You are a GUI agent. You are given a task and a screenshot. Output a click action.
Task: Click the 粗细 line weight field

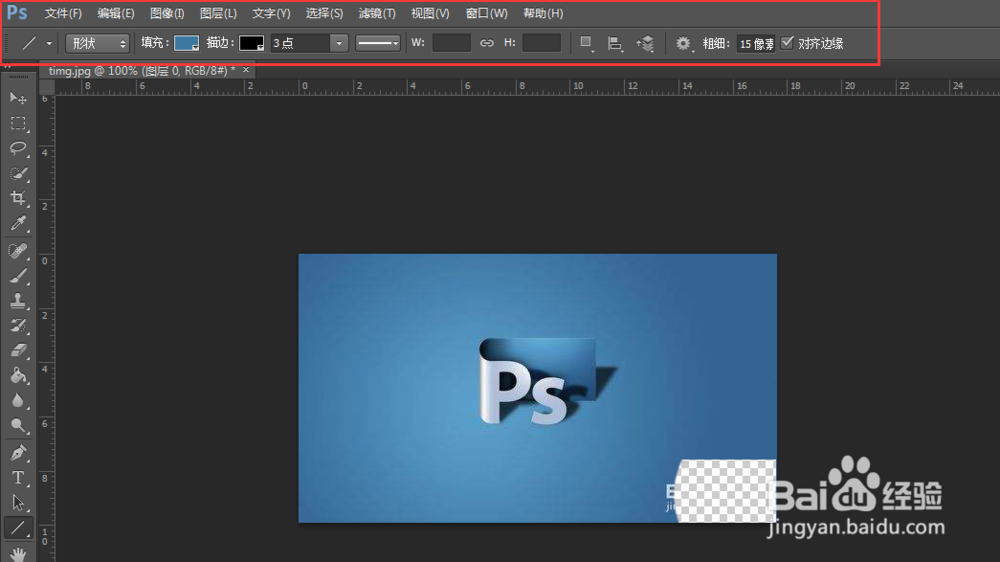click(x=756, y=43)
